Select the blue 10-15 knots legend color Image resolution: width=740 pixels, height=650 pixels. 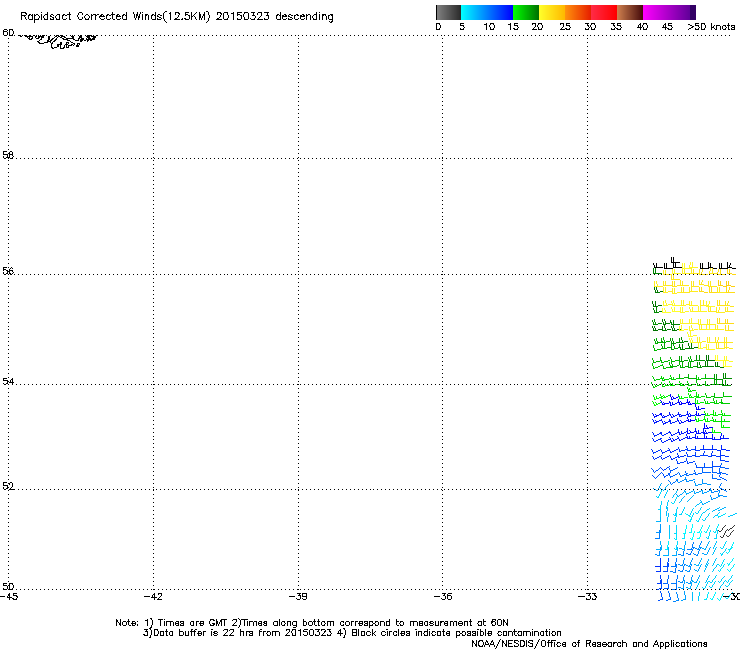500,12
